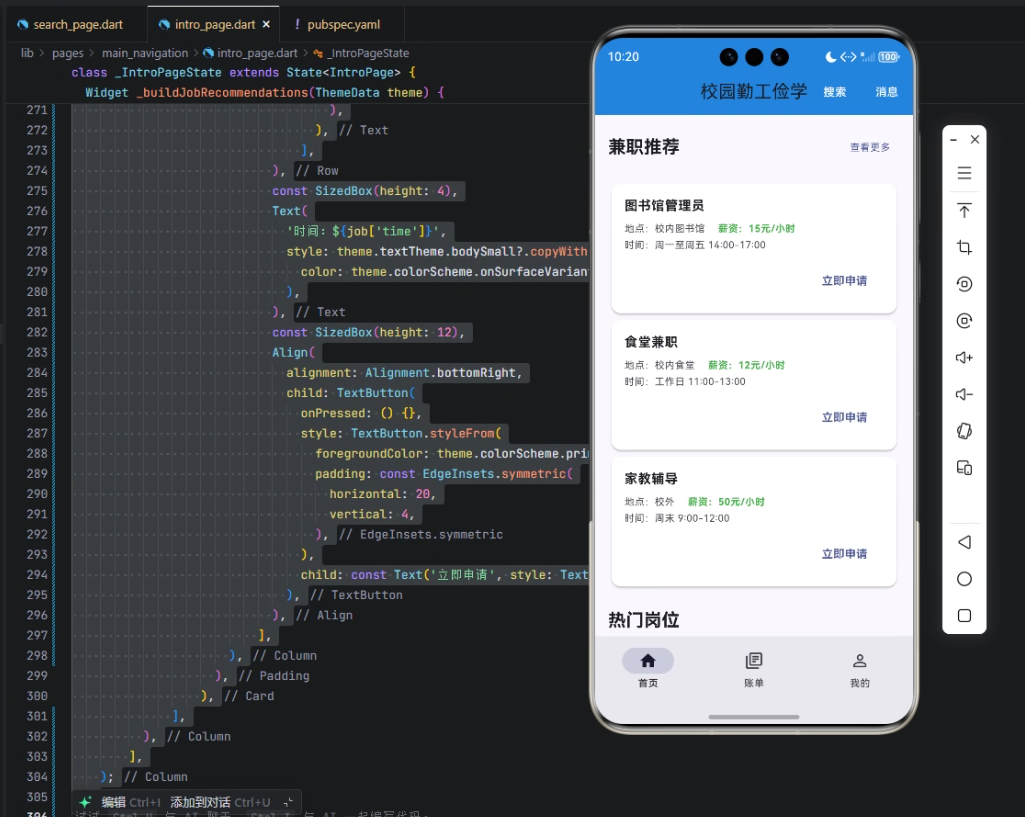Click the second emulator rotate icon

pyautogui.click(x=964, y=320)
